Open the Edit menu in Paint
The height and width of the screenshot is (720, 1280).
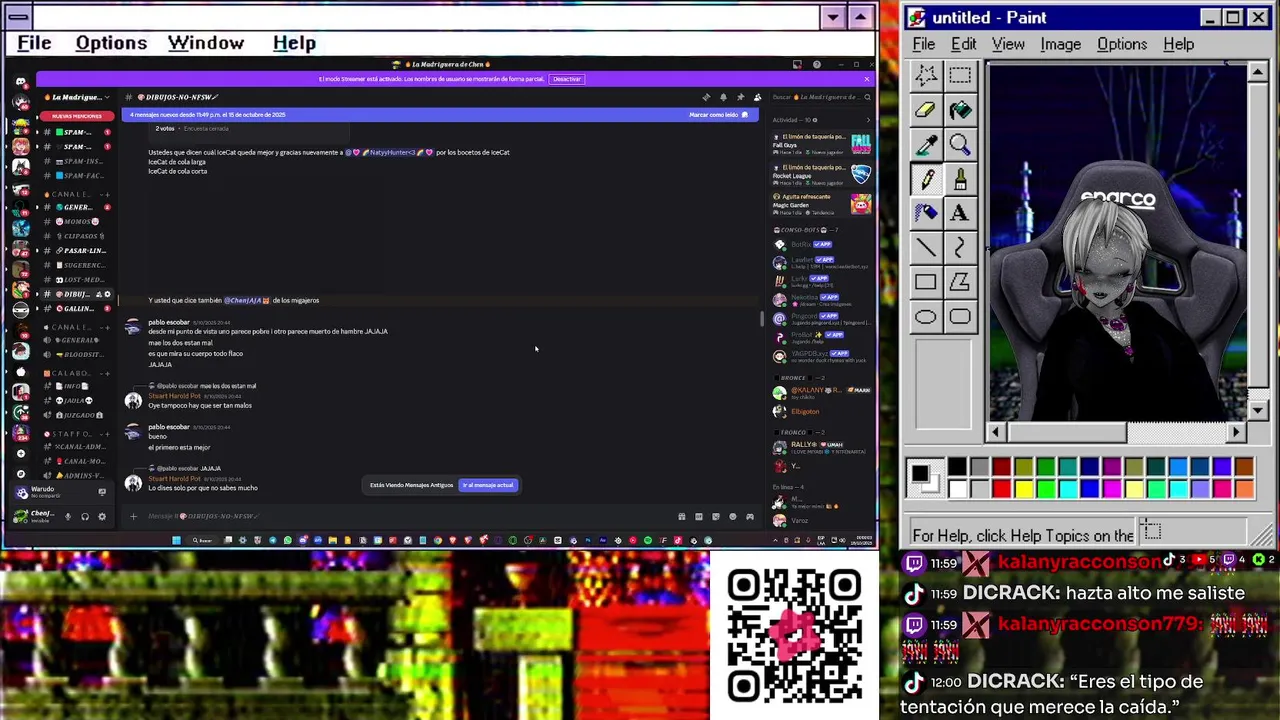[x=963, y=44]
